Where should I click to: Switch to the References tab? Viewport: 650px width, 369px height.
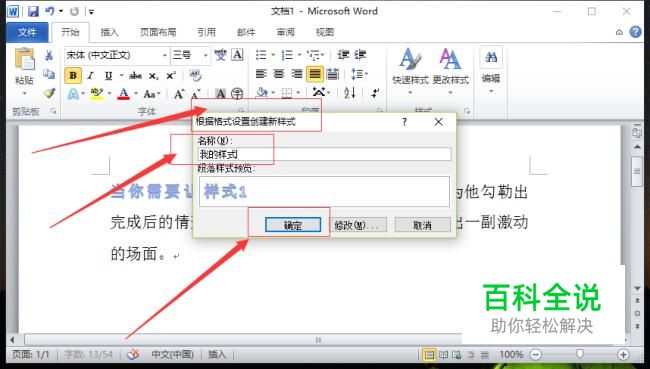[206, 32]
